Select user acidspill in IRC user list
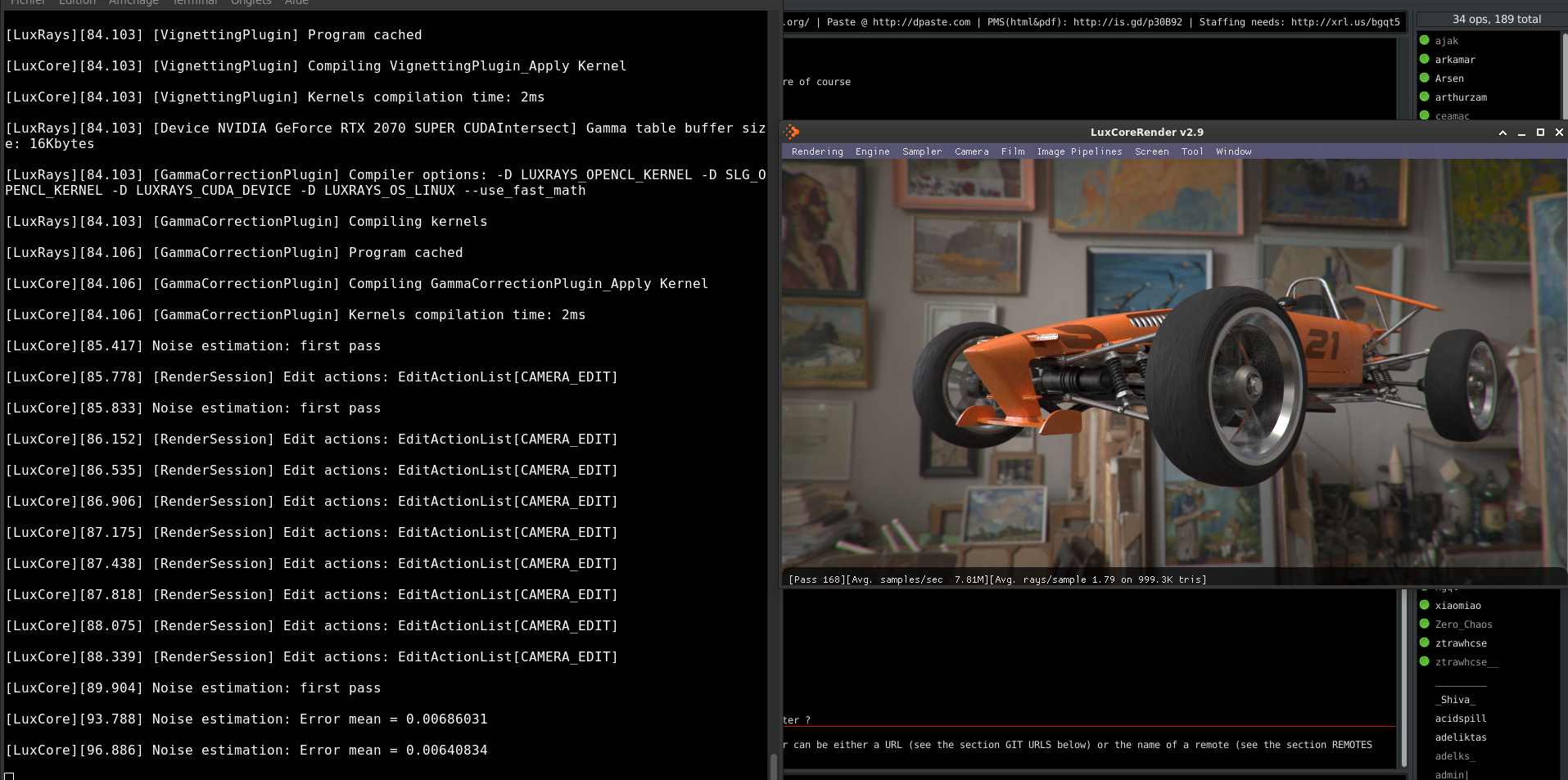Viewport: 1568px width, 780px height. point(1461,719)
